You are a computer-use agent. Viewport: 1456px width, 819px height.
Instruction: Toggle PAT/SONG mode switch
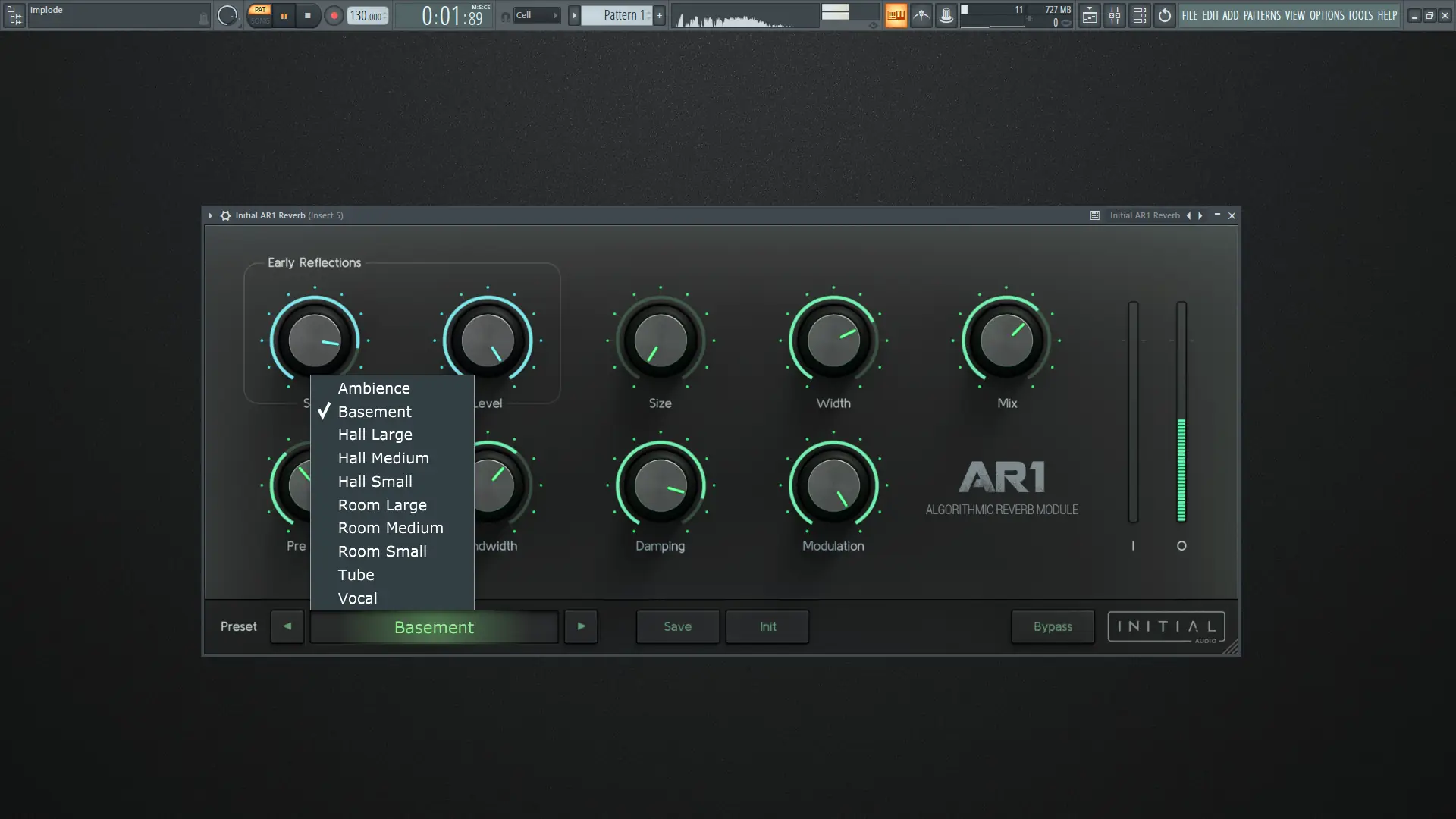[x=260, y=15]
